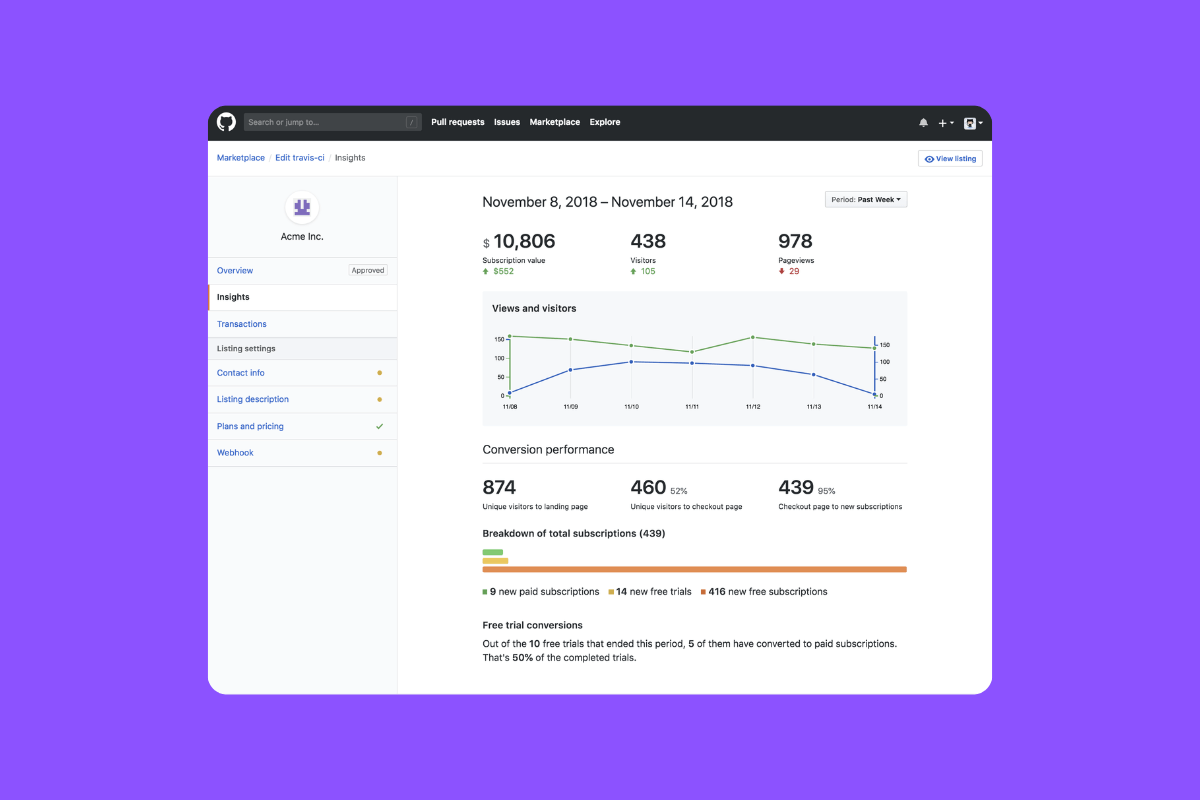Image resolution: width=1200 pixels, height=800 pixels.
Task: Open the profile avatar dropdown caret
Action: [x=981, y=122]
